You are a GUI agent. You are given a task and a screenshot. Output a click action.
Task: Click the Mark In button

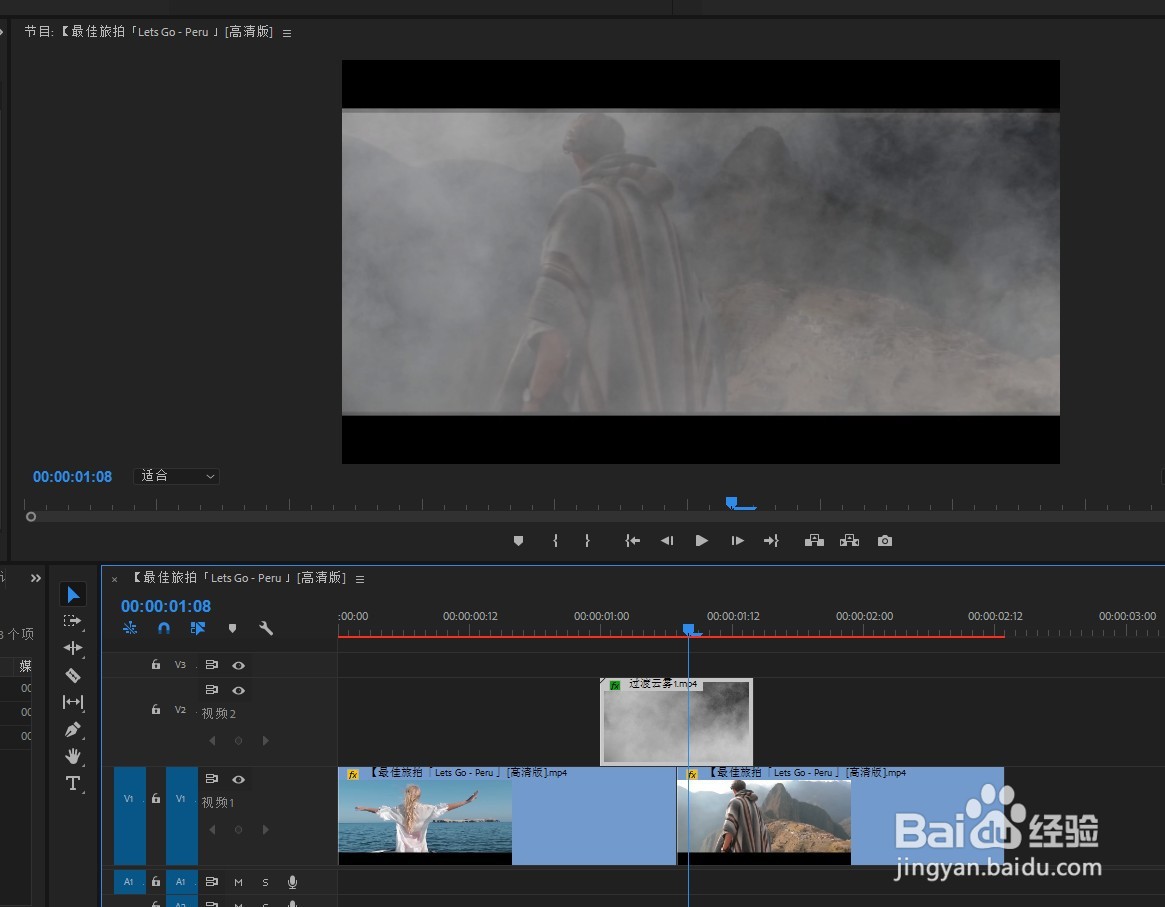(555, 541)
